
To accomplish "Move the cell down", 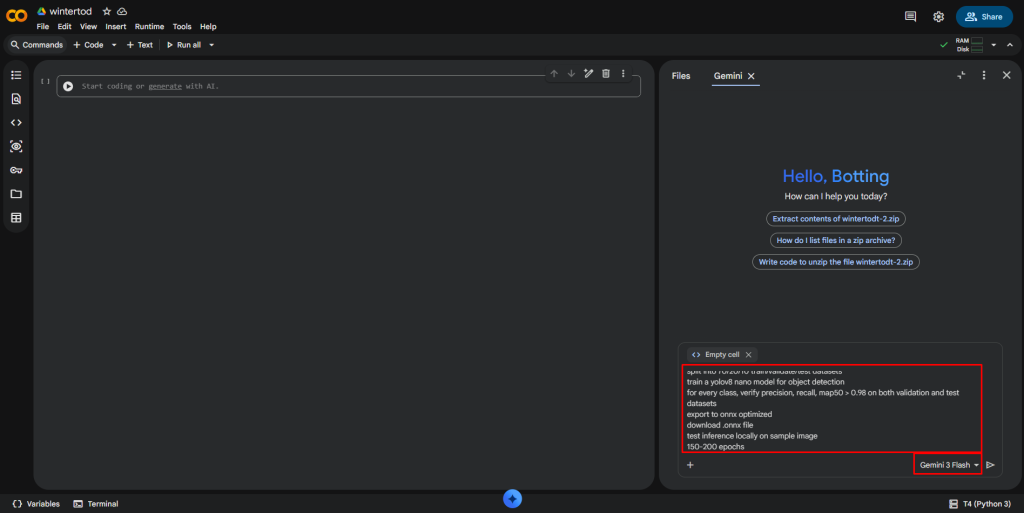I will coord(571,74).
